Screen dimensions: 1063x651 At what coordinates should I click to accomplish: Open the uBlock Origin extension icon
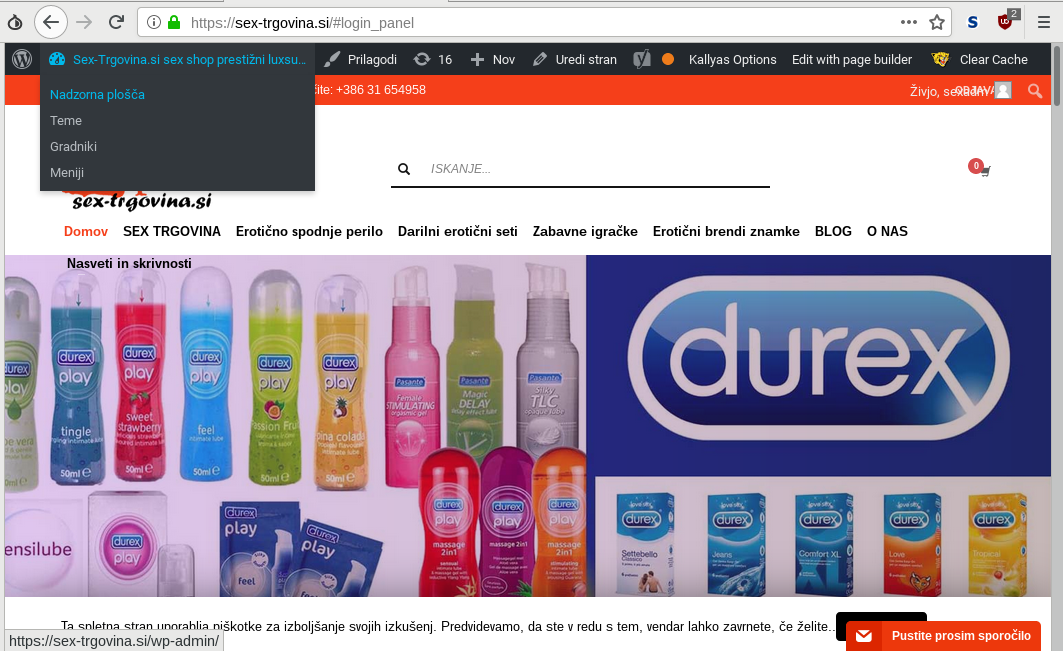pos(1005,21)
